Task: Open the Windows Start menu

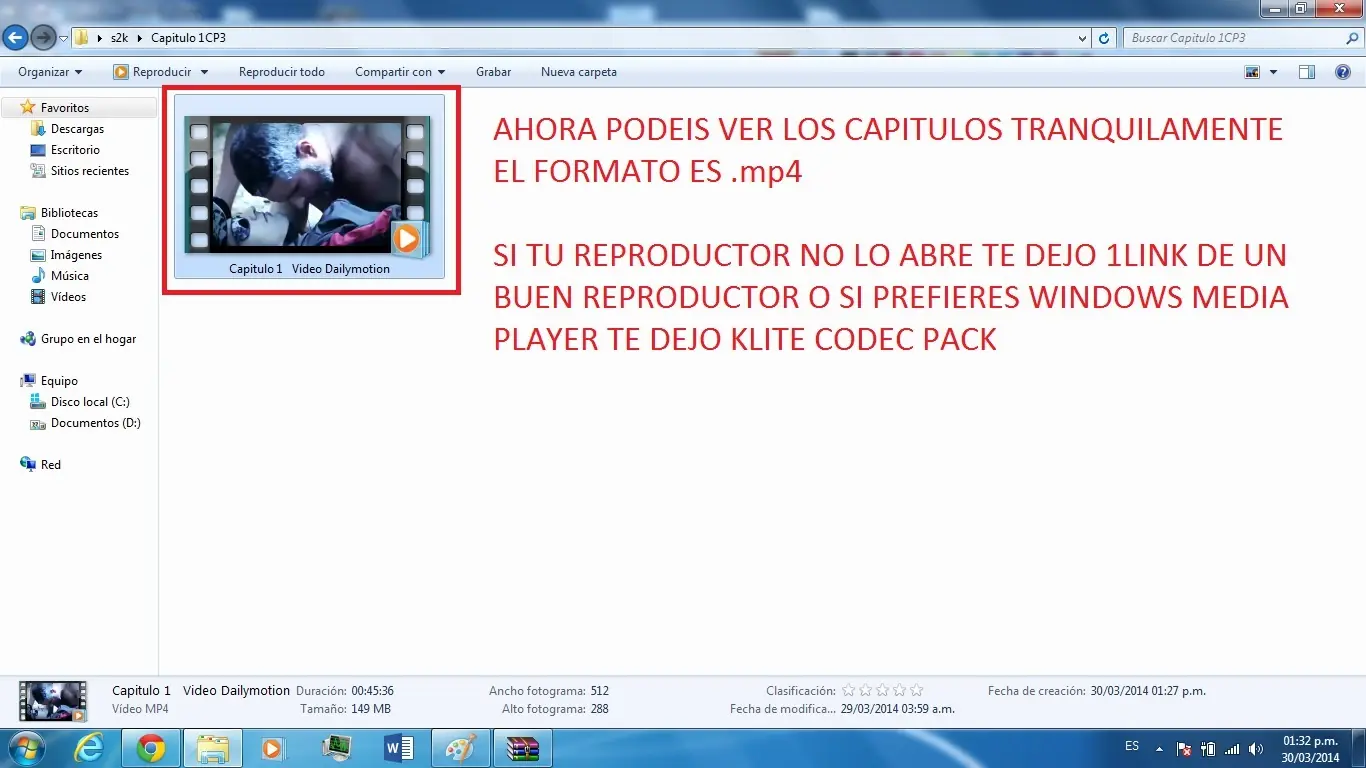Action: 27,748
